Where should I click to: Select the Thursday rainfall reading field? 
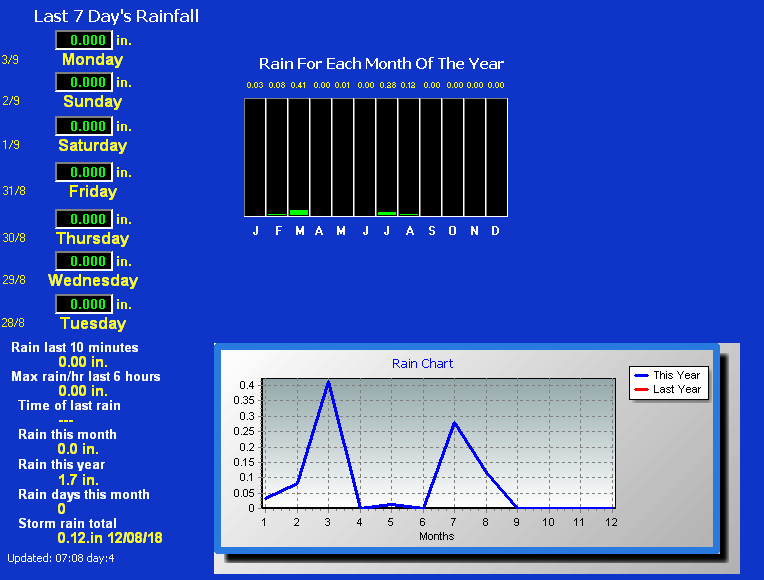[x=83, y=219]
